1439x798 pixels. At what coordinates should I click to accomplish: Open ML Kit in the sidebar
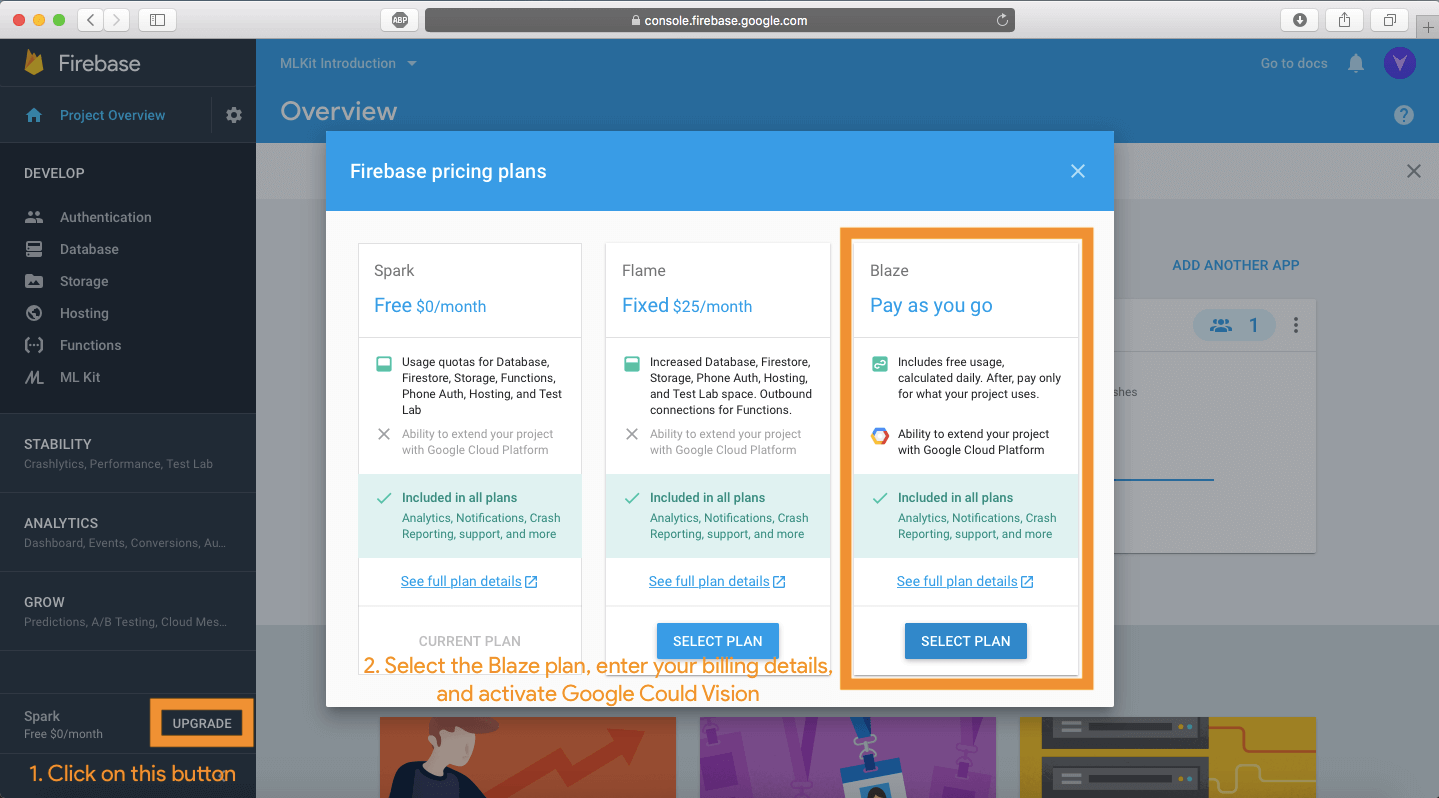(80, 377)
